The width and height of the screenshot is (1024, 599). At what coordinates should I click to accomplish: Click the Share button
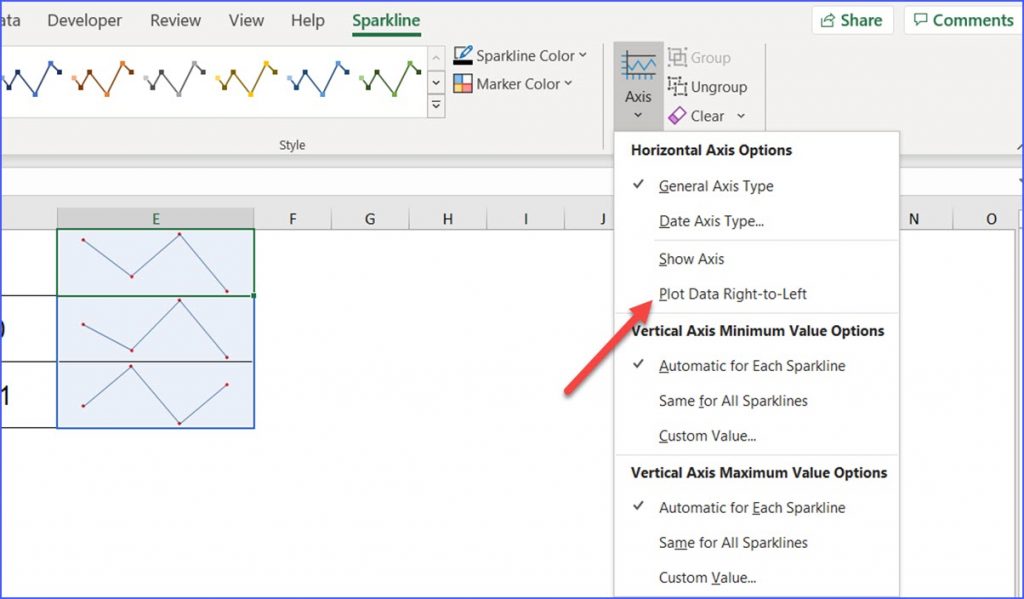pos(851,19)
